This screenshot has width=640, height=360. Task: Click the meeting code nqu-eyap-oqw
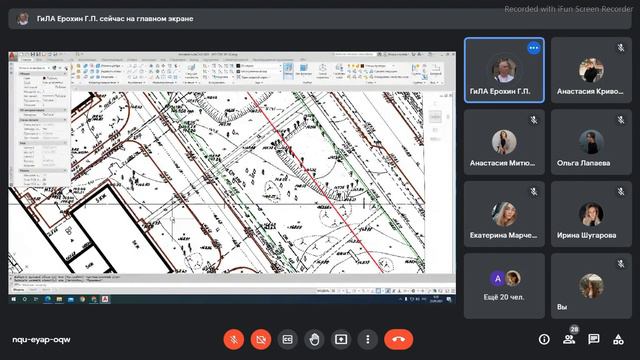point(41,340)
